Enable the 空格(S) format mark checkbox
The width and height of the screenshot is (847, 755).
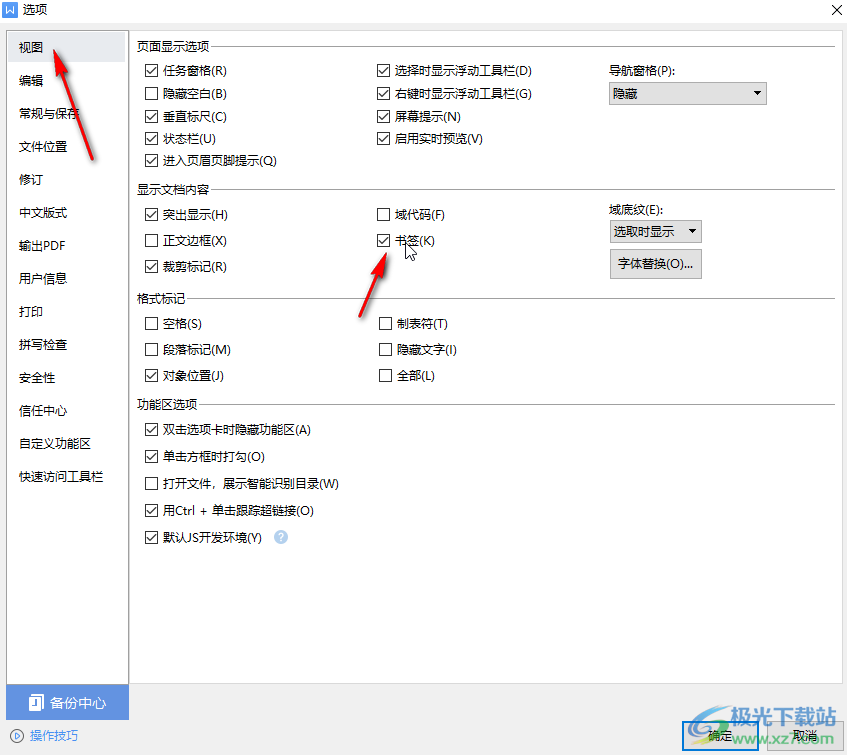click(151, 324)
